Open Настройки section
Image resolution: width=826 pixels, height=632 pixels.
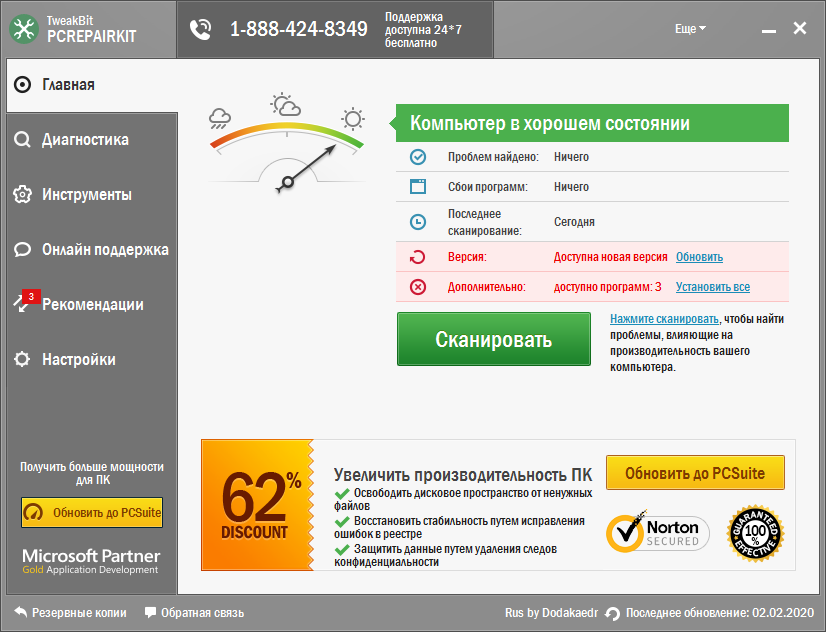tap(92, 359)
